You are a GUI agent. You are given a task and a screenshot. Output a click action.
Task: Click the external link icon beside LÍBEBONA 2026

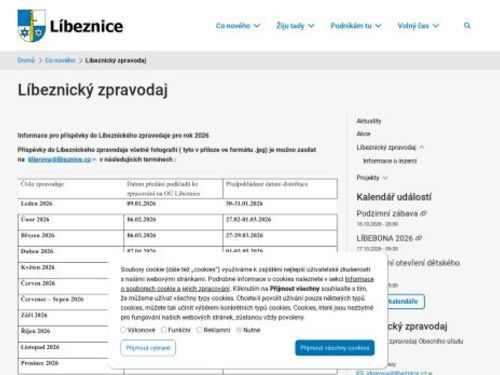419,238
